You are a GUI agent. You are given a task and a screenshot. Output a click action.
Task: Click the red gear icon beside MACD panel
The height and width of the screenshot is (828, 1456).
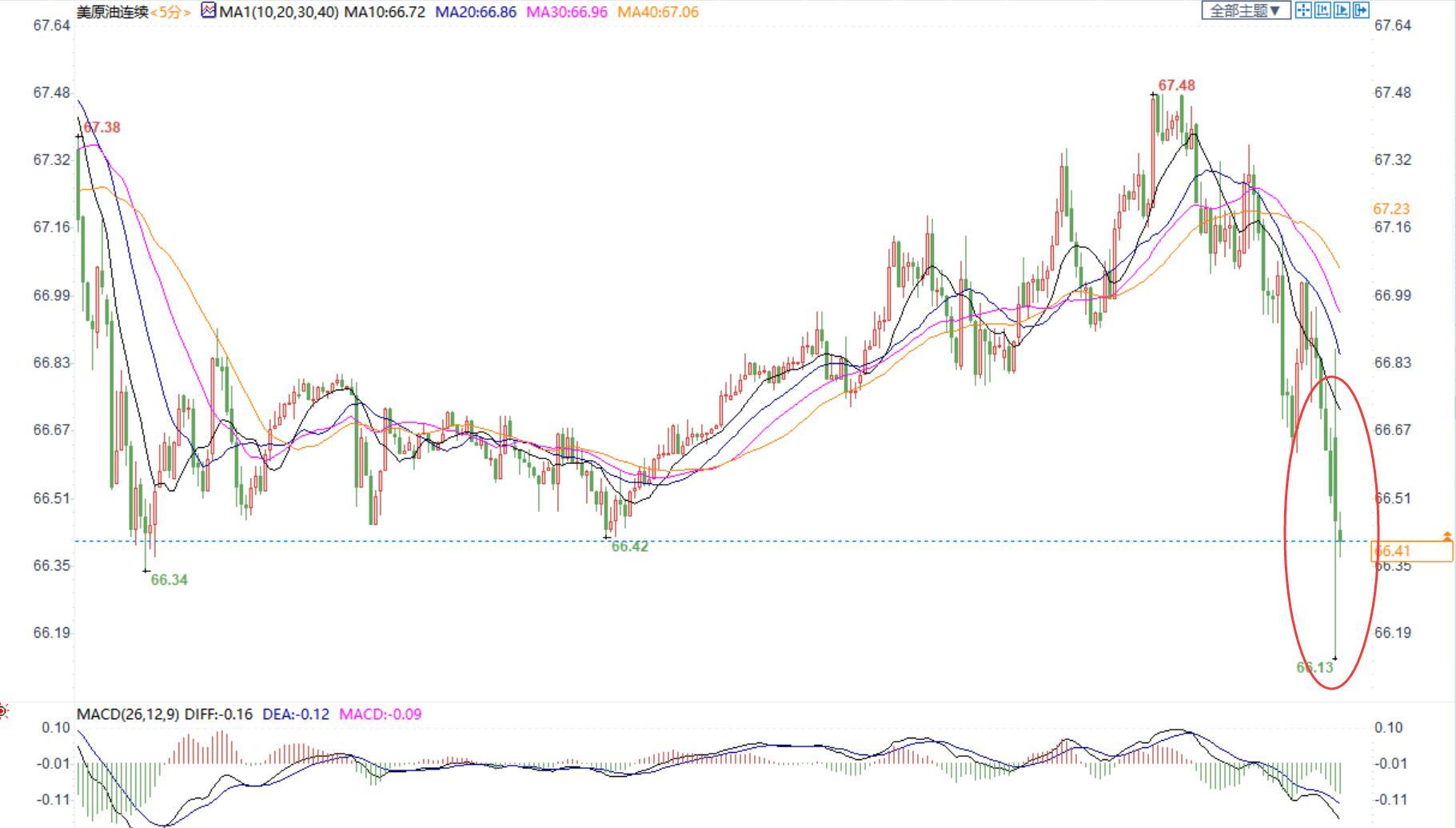(3, 710)
